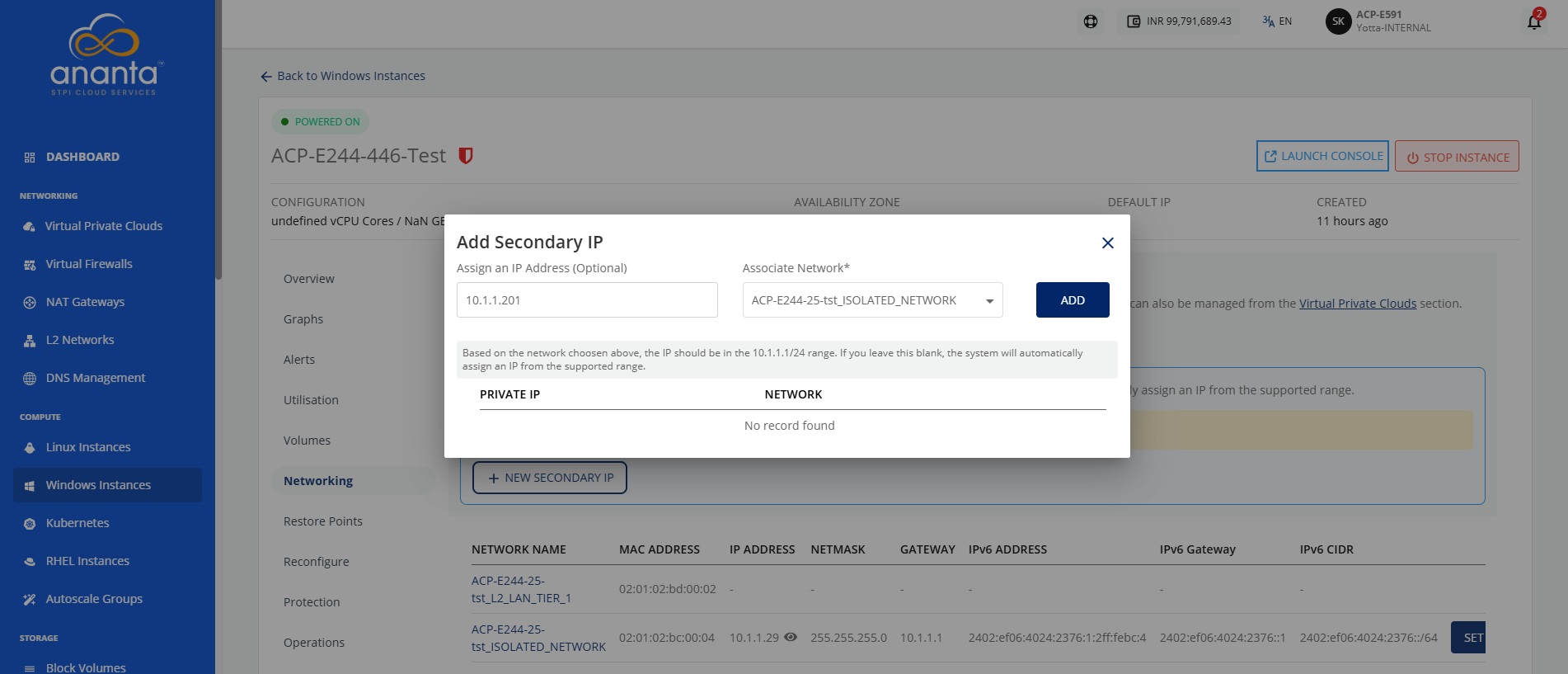
Task: Open Block Volumes in the sidebar
Action: coord(86,667)
